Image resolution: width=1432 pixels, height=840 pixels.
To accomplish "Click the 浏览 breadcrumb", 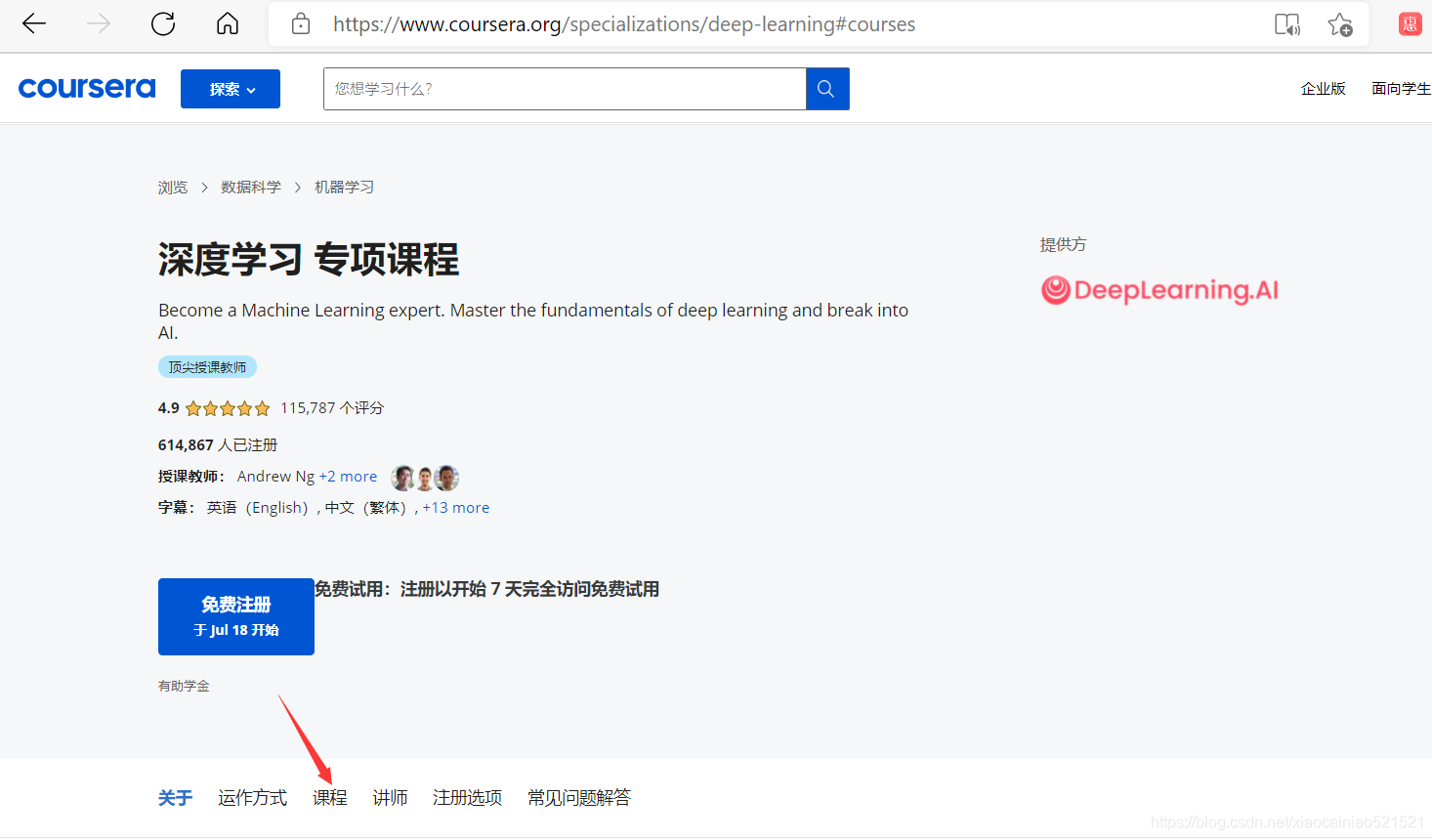I will pyautogui.click(x=173, y=188).
